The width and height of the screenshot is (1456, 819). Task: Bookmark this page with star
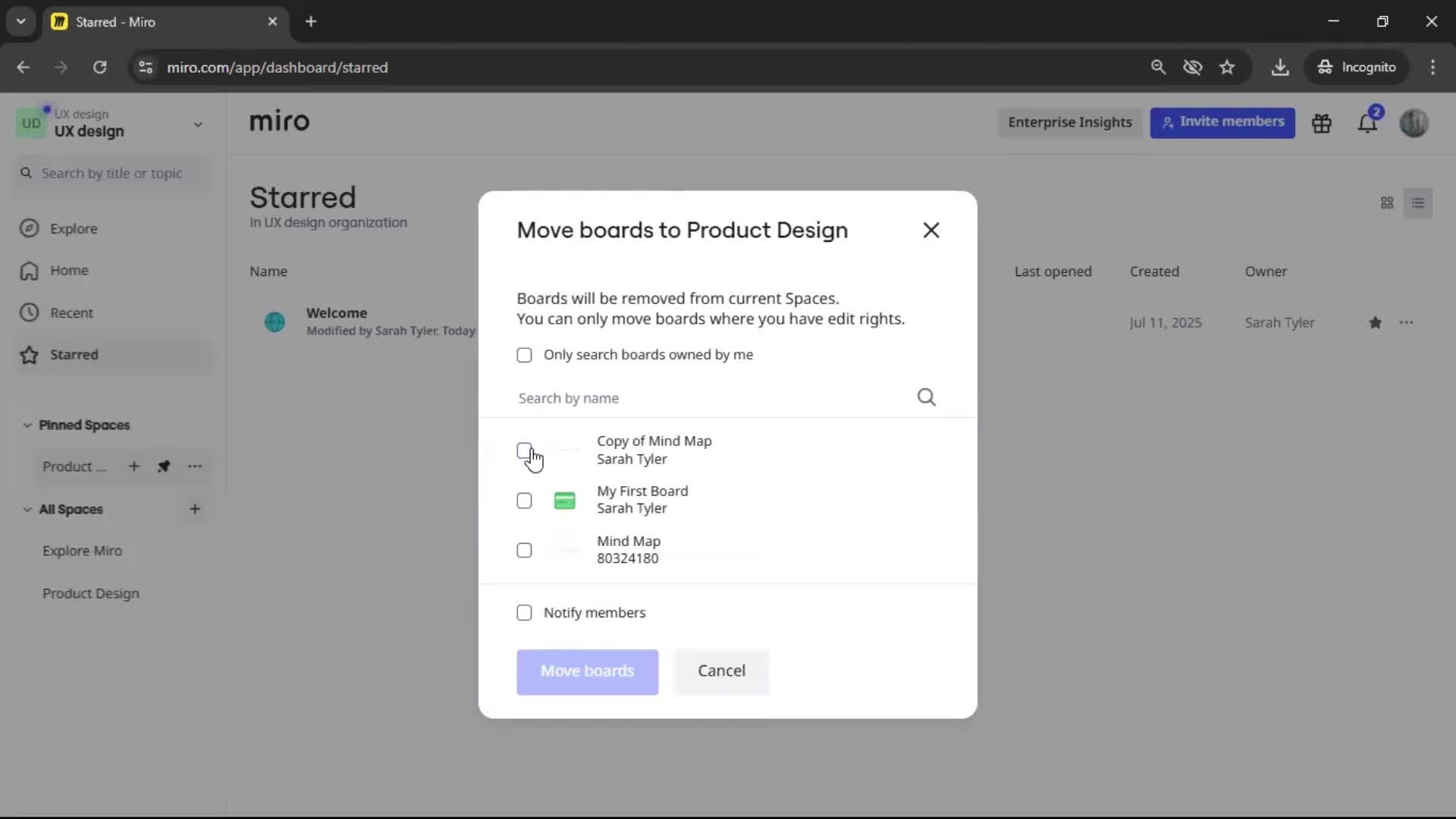point(1227,67)
